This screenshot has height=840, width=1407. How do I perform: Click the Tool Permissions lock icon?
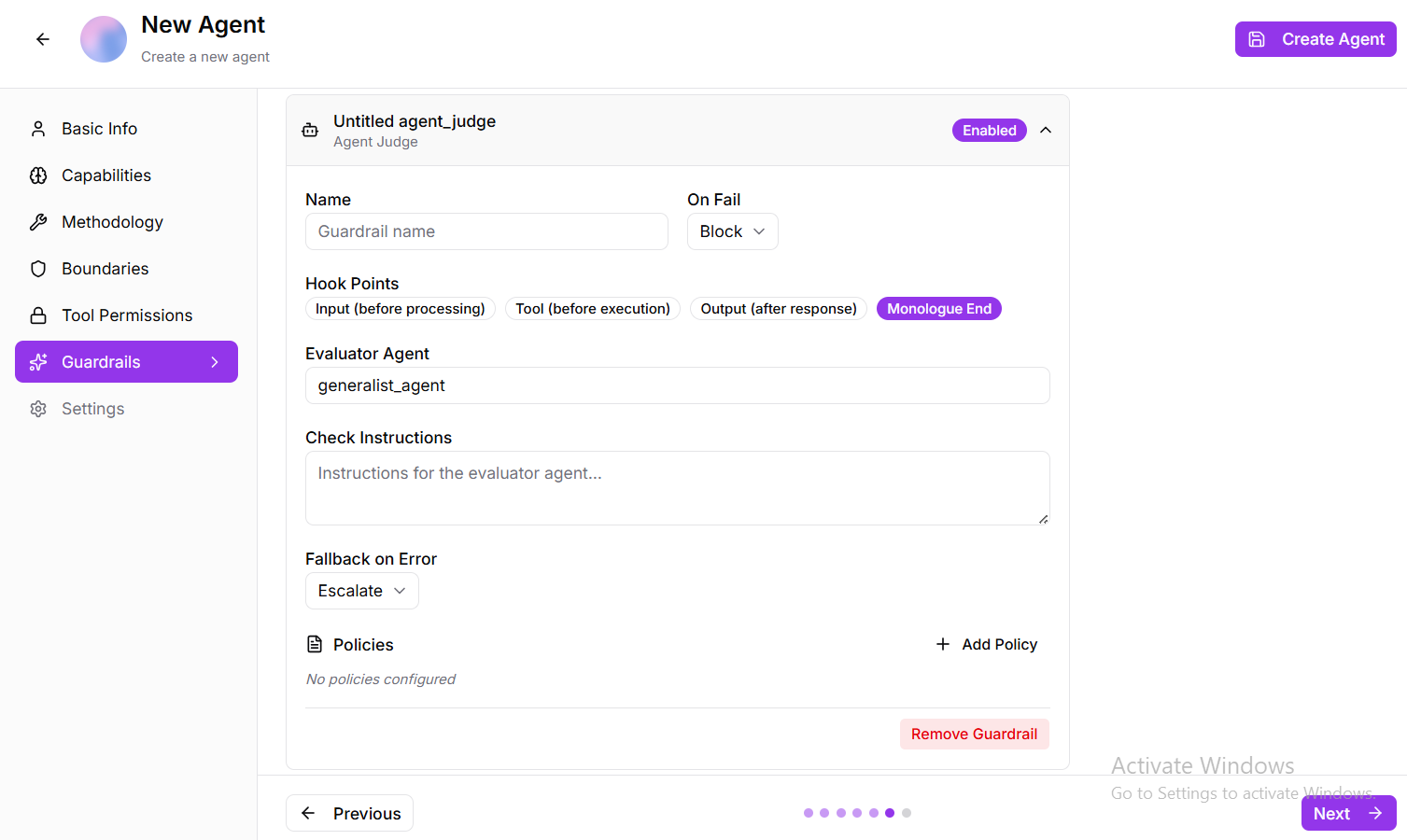pos(38,315)
